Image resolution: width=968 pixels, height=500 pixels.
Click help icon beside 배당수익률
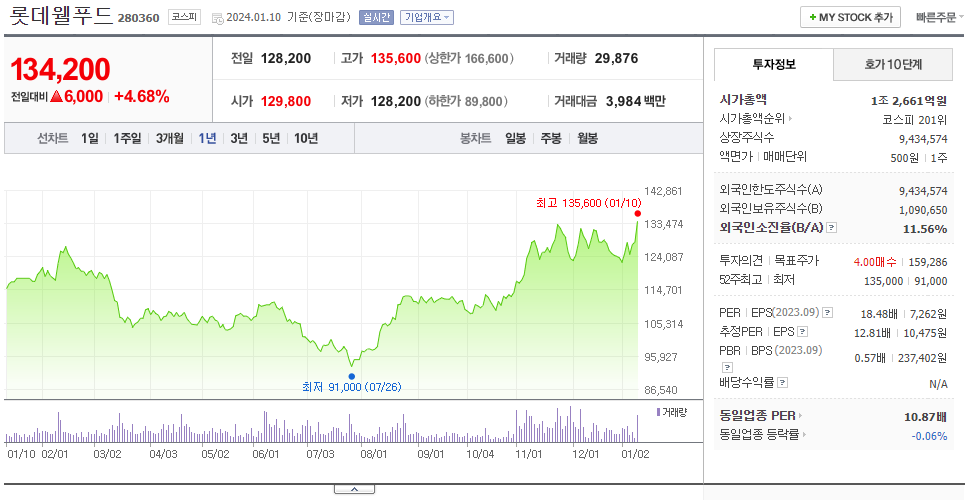pyautogui.click(x=782, y=383)
